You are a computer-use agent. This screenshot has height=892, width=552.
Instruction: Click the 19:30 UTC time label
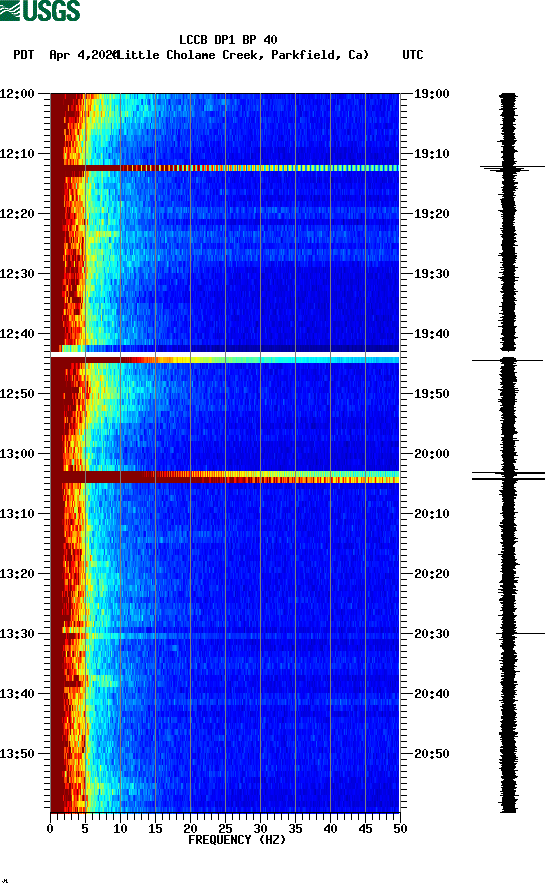pos(431,274)
